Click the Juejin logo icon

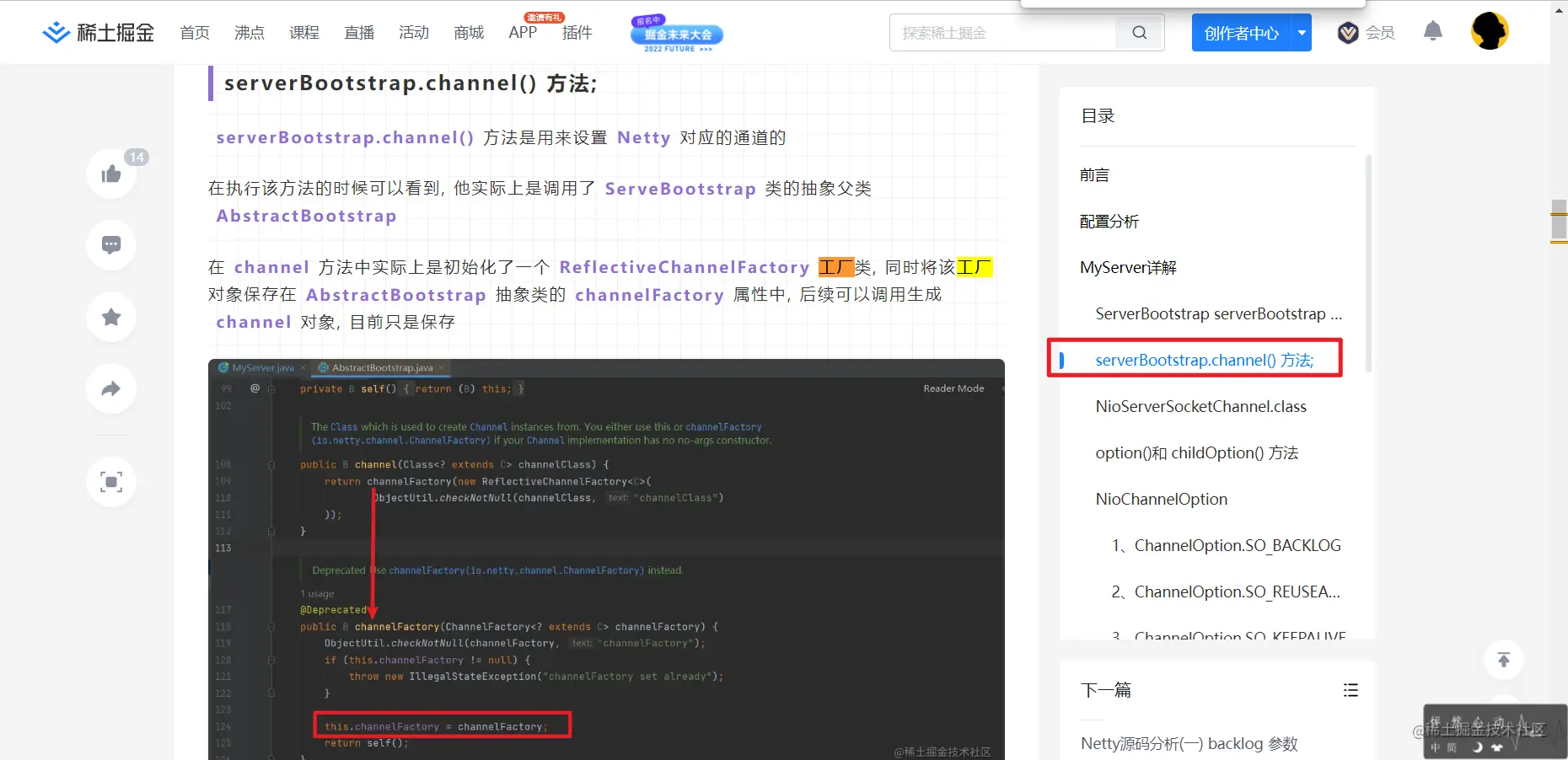coord(56,33)
